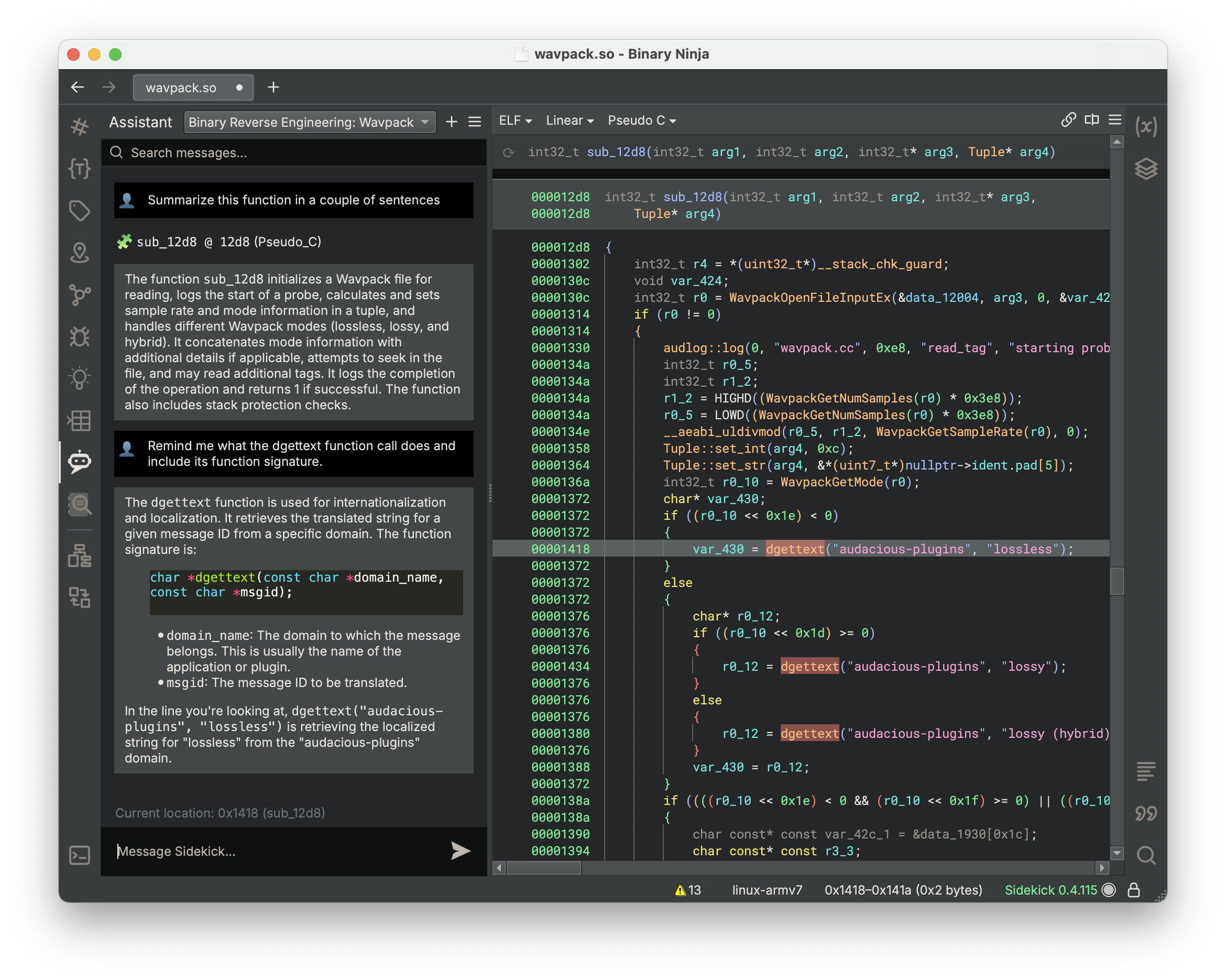The image size is (1226, 980).
Task: Open the Memory Map location pin icon
Action: [80, 253]
